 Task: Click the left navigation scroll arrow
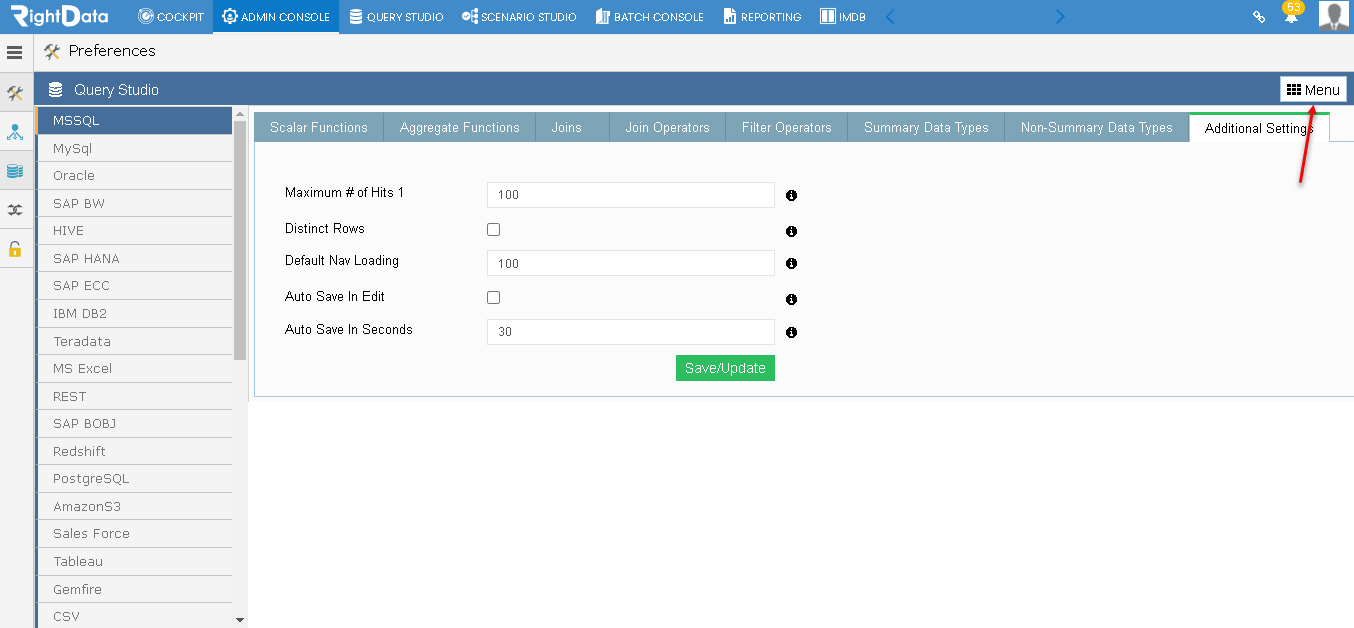pos(891,17)
